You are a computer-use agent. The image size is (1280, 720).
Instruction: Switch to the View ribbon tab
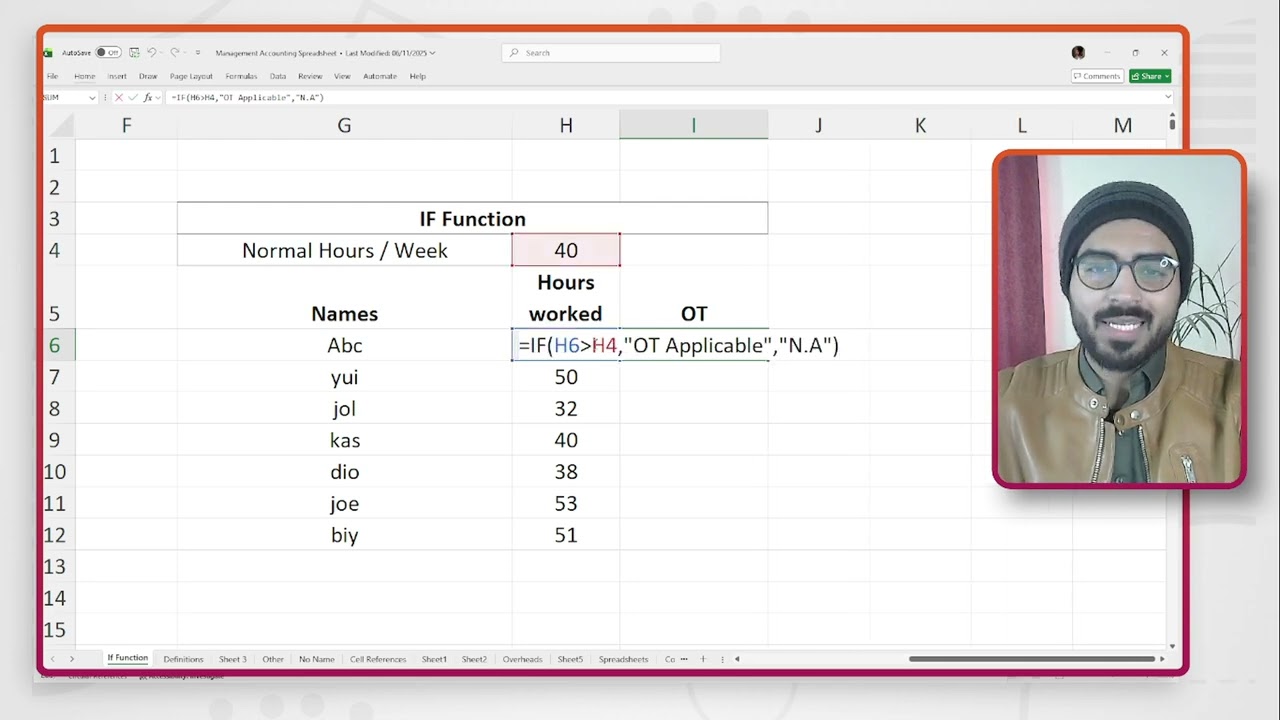point(342,76)
